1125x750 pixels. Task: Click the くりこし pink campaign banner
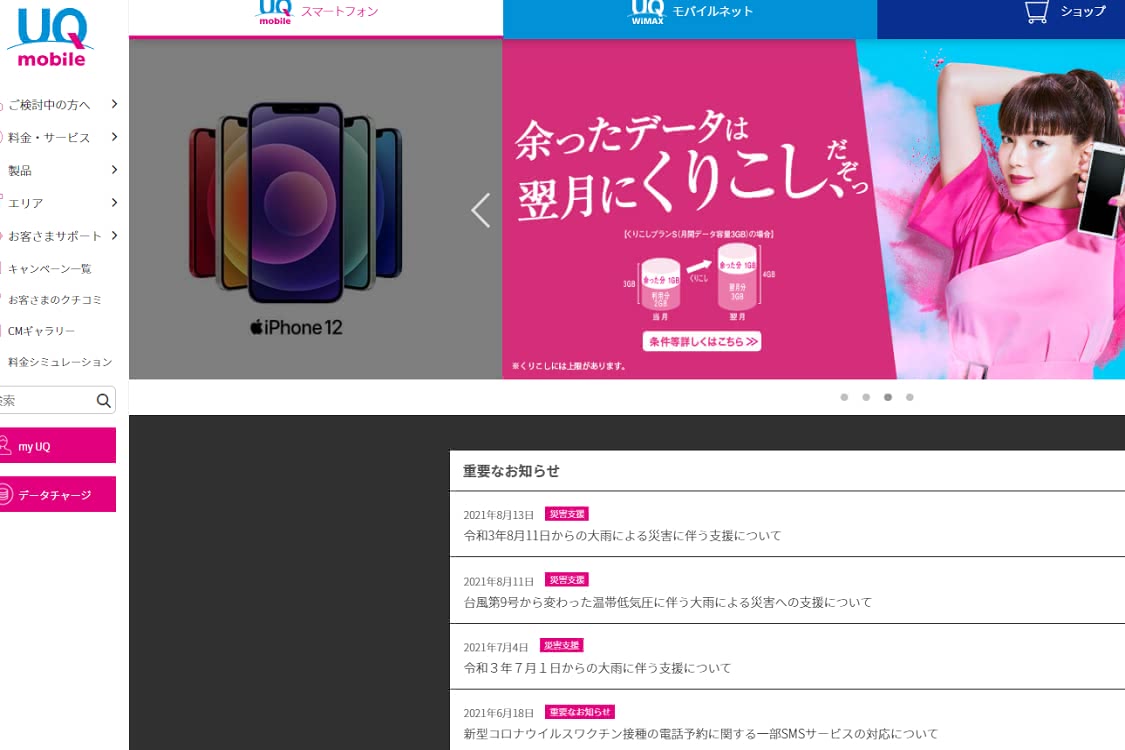tap(814, 209)
